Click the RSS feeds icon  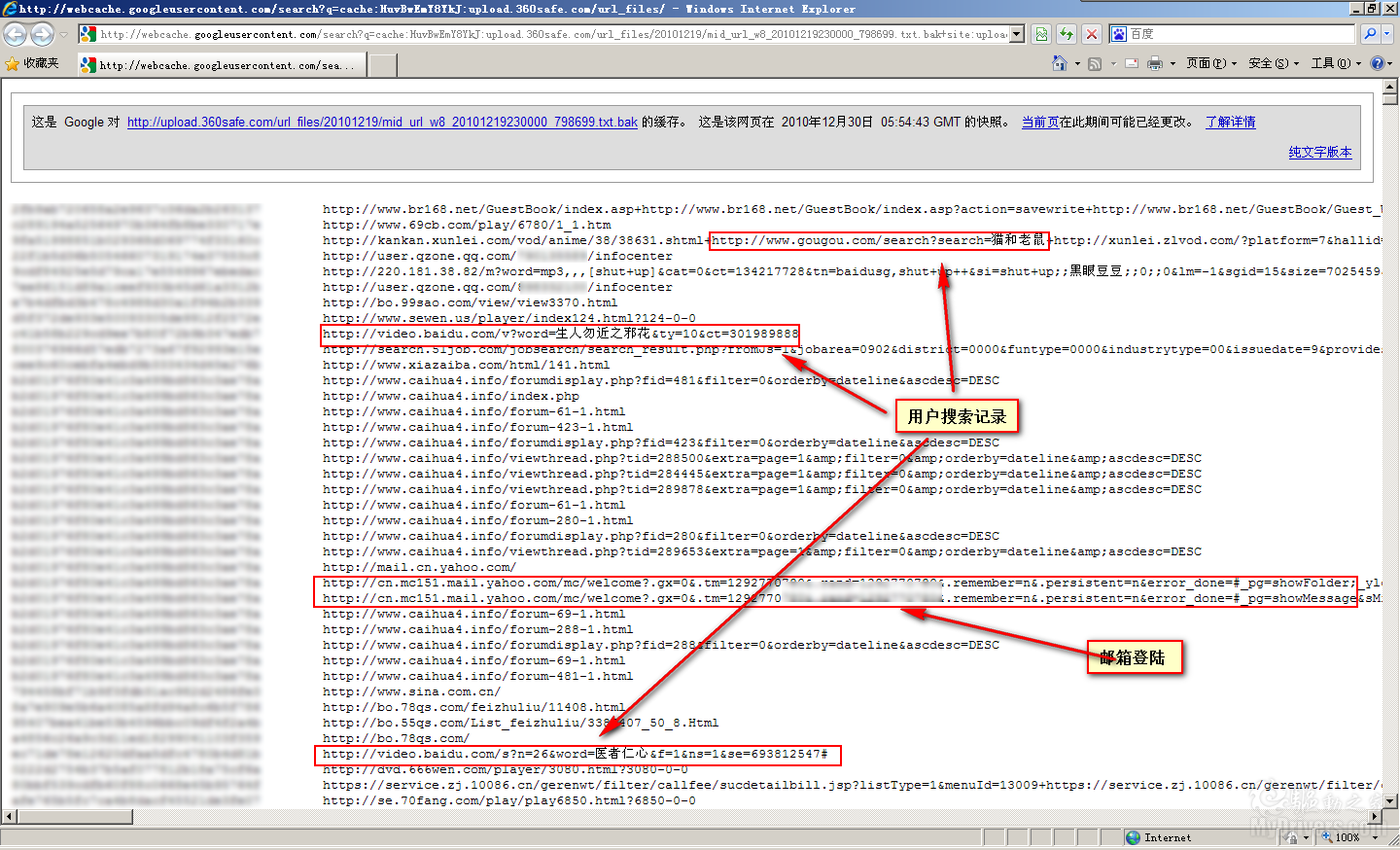click(x=1095, y=63)
